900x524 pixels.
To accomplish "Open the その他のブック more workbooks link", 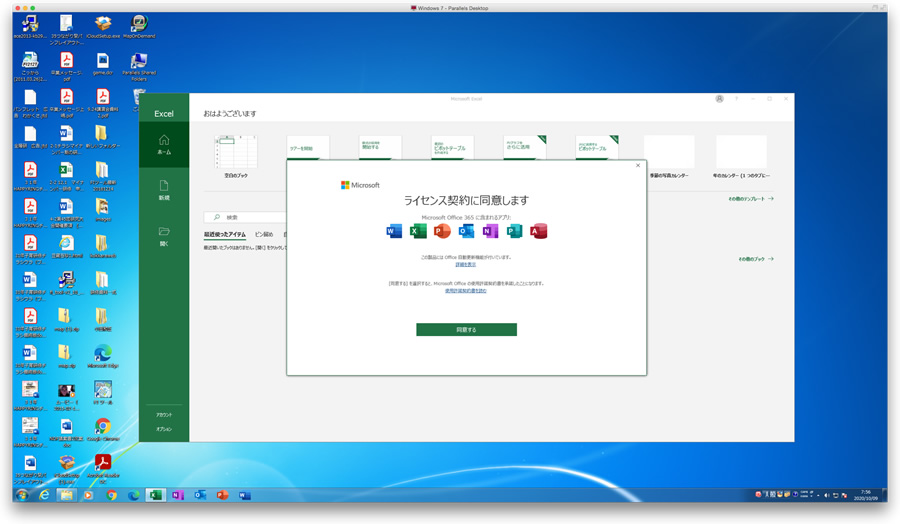I will 755,259.
